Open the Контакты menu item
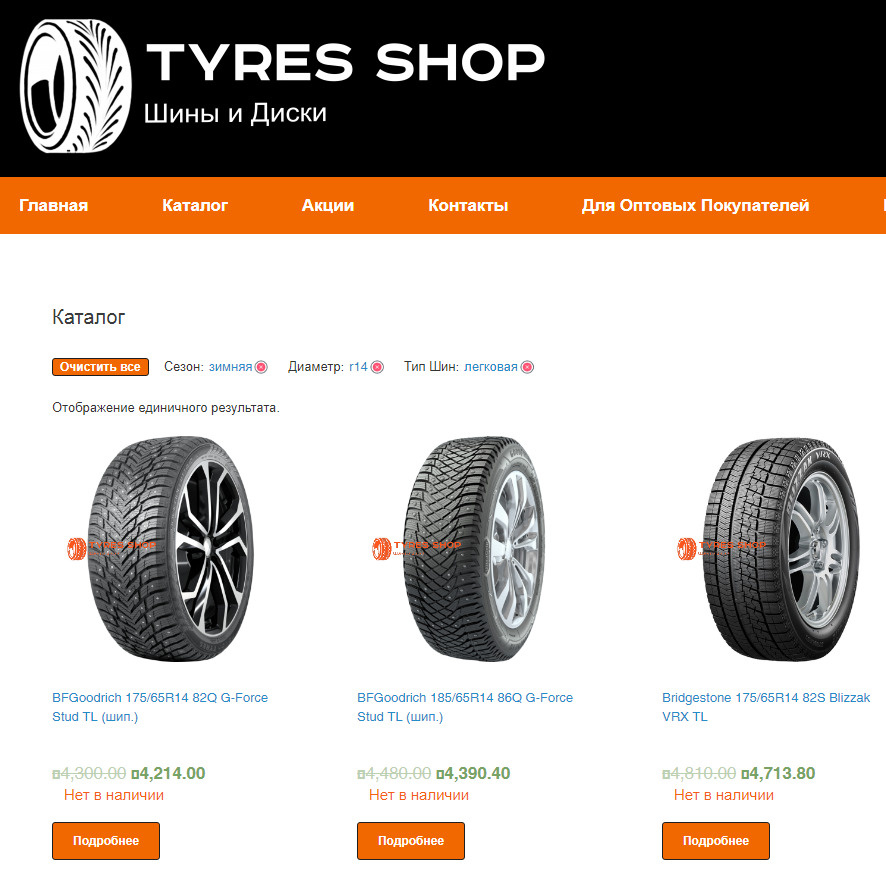This screenshot has width=886, height=873. 468,205
